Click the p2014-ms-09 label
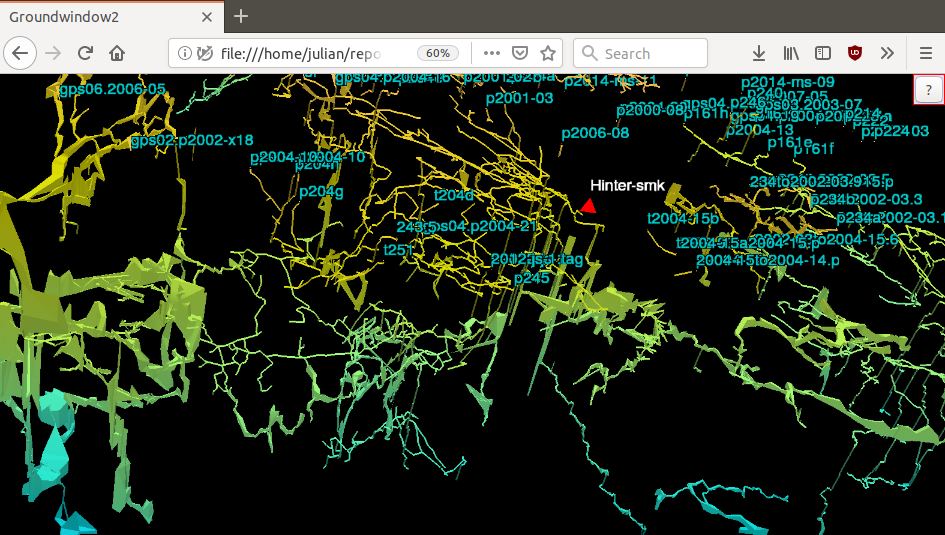The image size is (945, 535). pyautogui.click(x=788, y=83)
